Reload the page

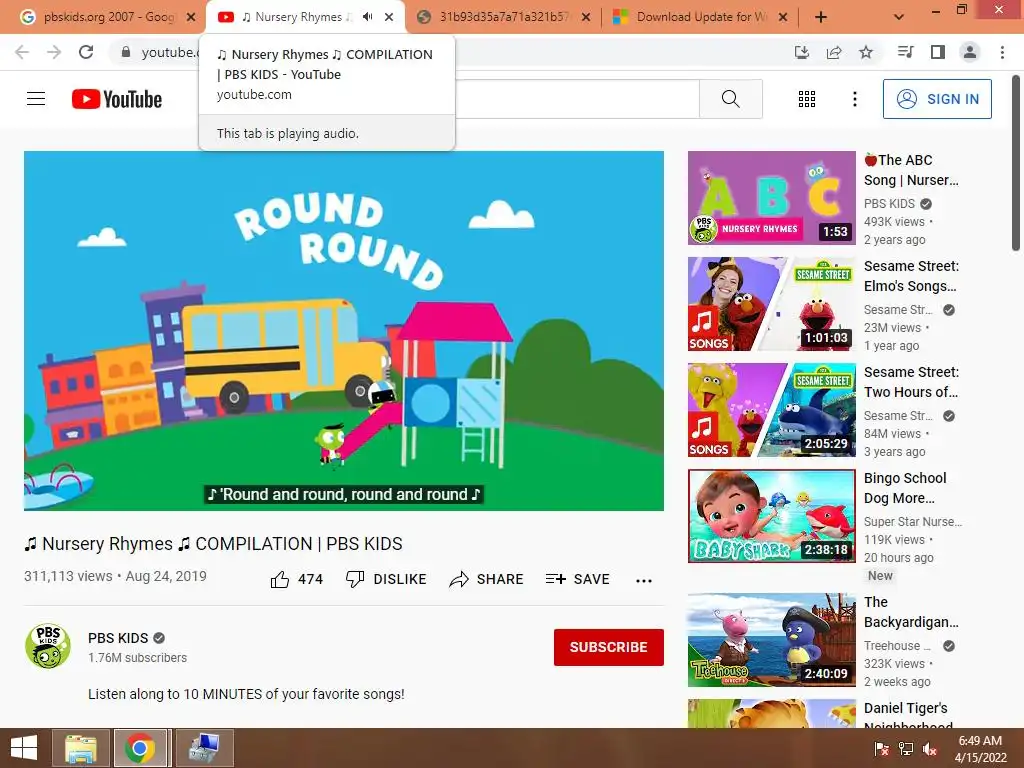point(86,52)
